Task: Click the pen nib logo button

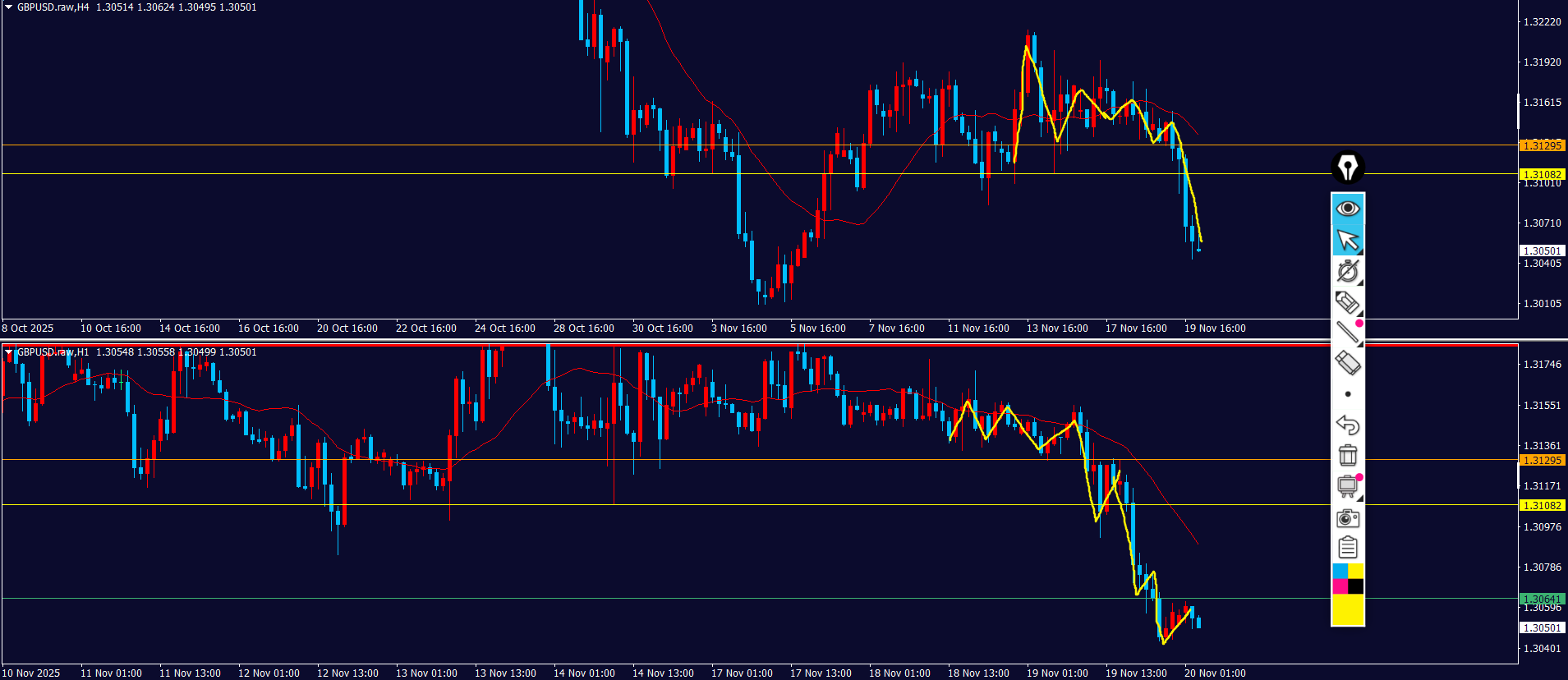Action: [1347, 168]
